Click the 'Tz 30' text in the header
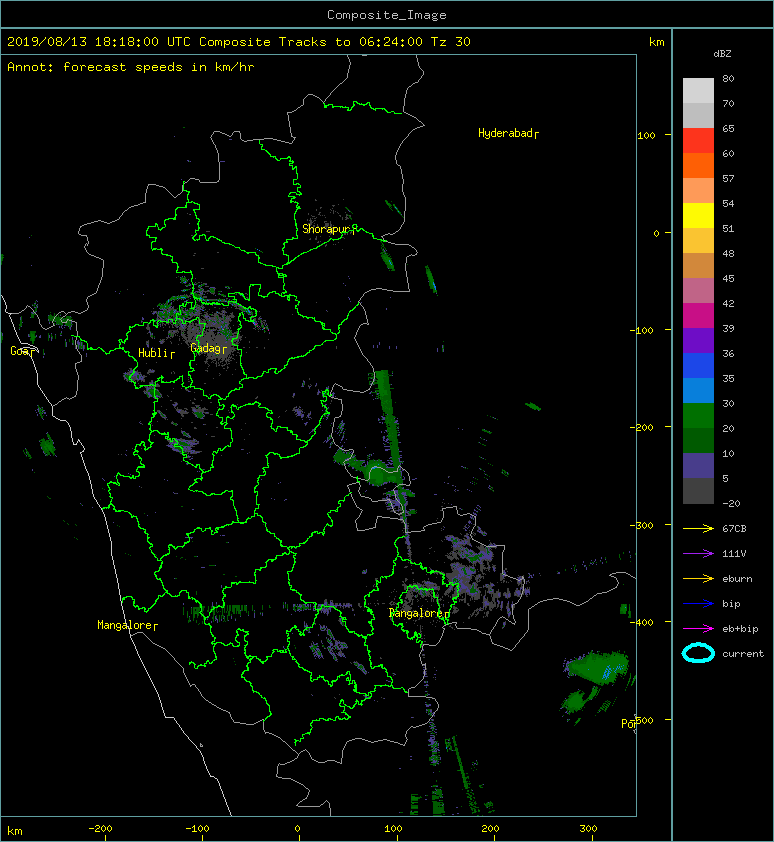 [451, 42]
